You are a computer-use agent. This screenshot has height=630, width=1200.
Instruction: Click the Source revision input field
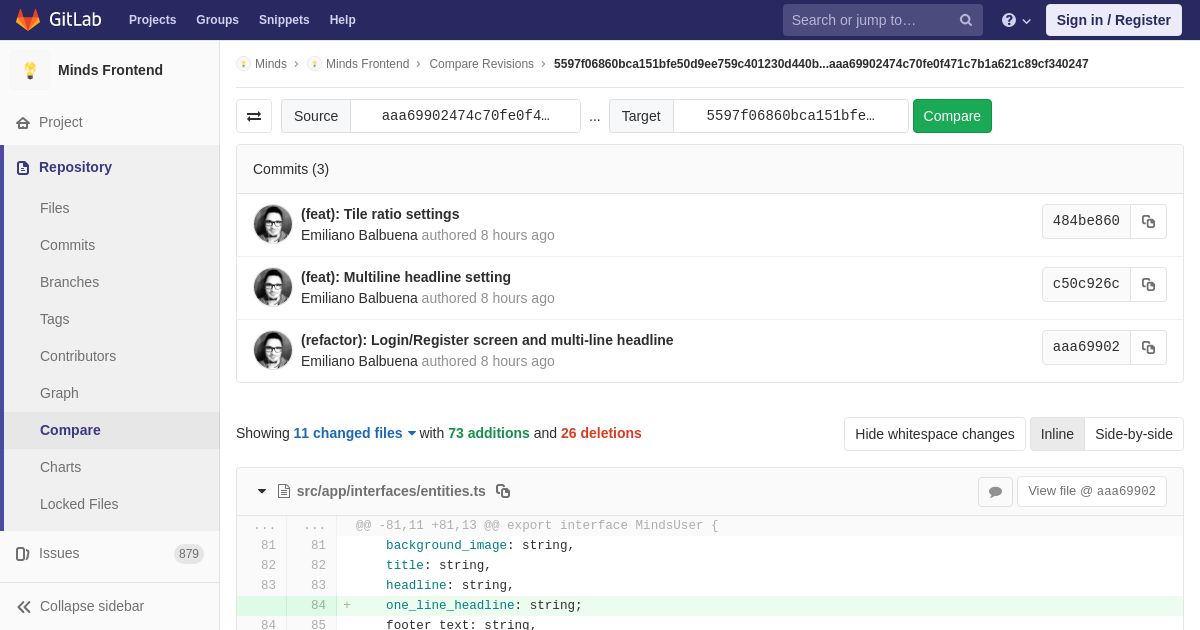[x=465, y=116]
